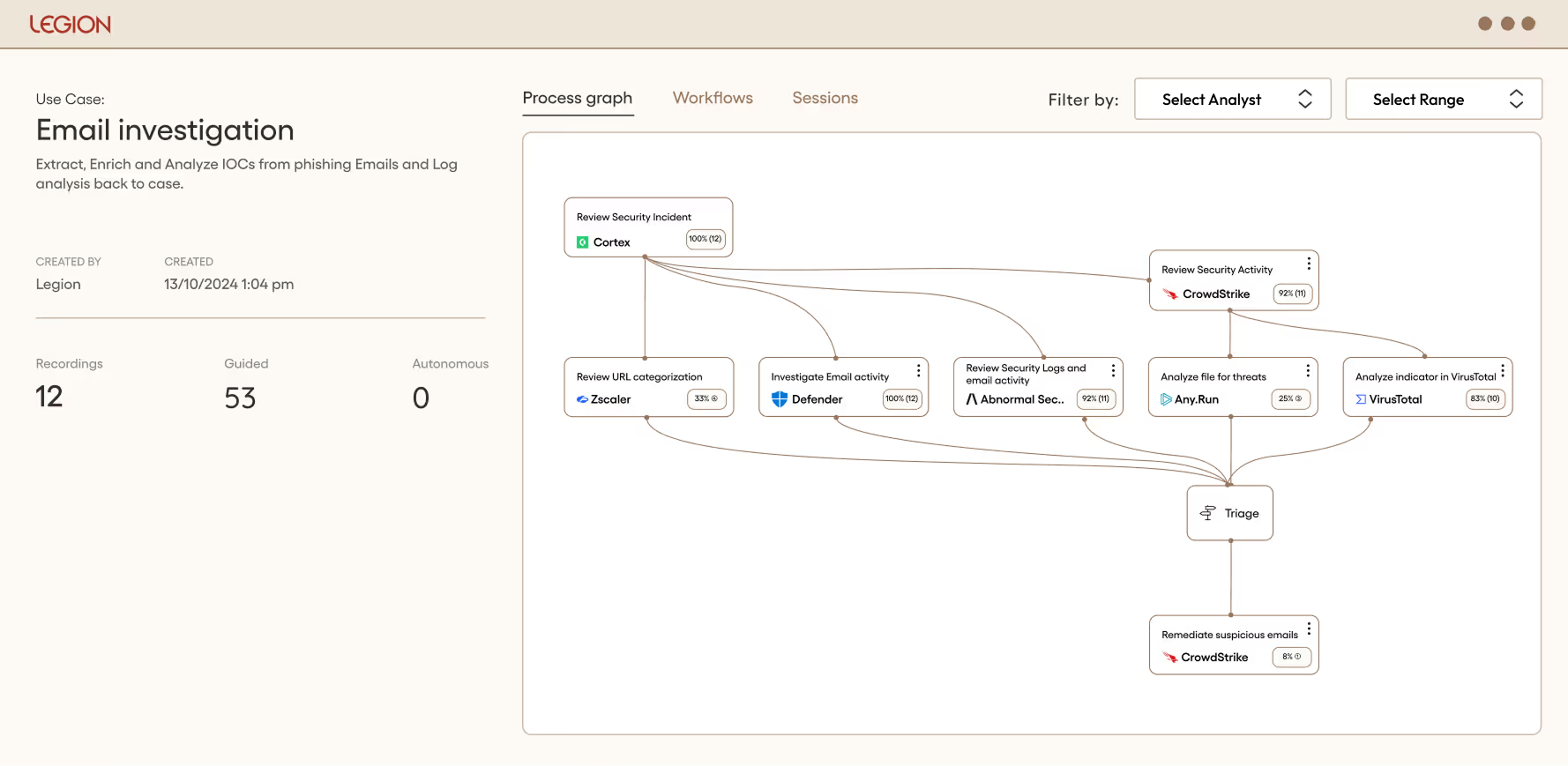The height and width of the screenshot is (766, 1568).
Task: Click the 100% (12) badge on Cortex node
Action: point(706,239)
